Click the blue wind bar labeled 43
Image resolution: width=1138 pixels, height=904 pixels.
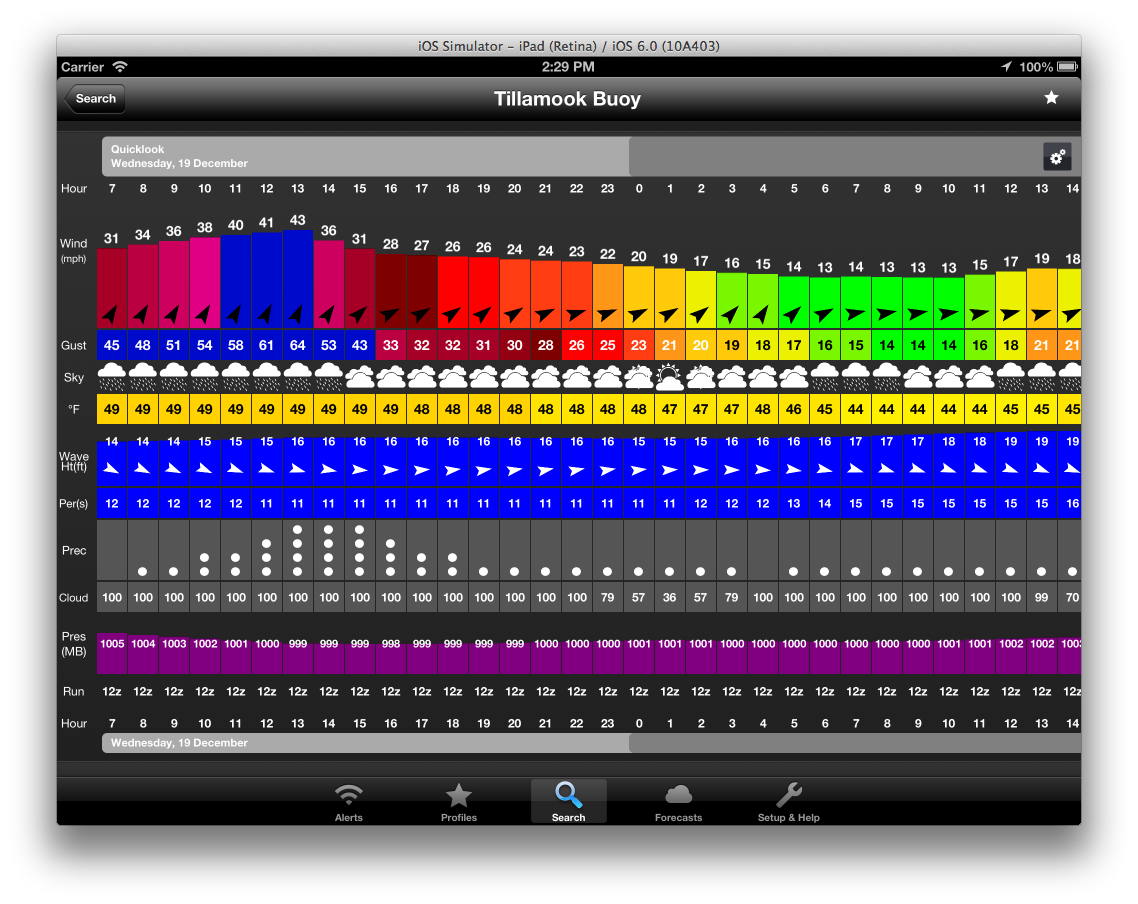pos(298,280)
